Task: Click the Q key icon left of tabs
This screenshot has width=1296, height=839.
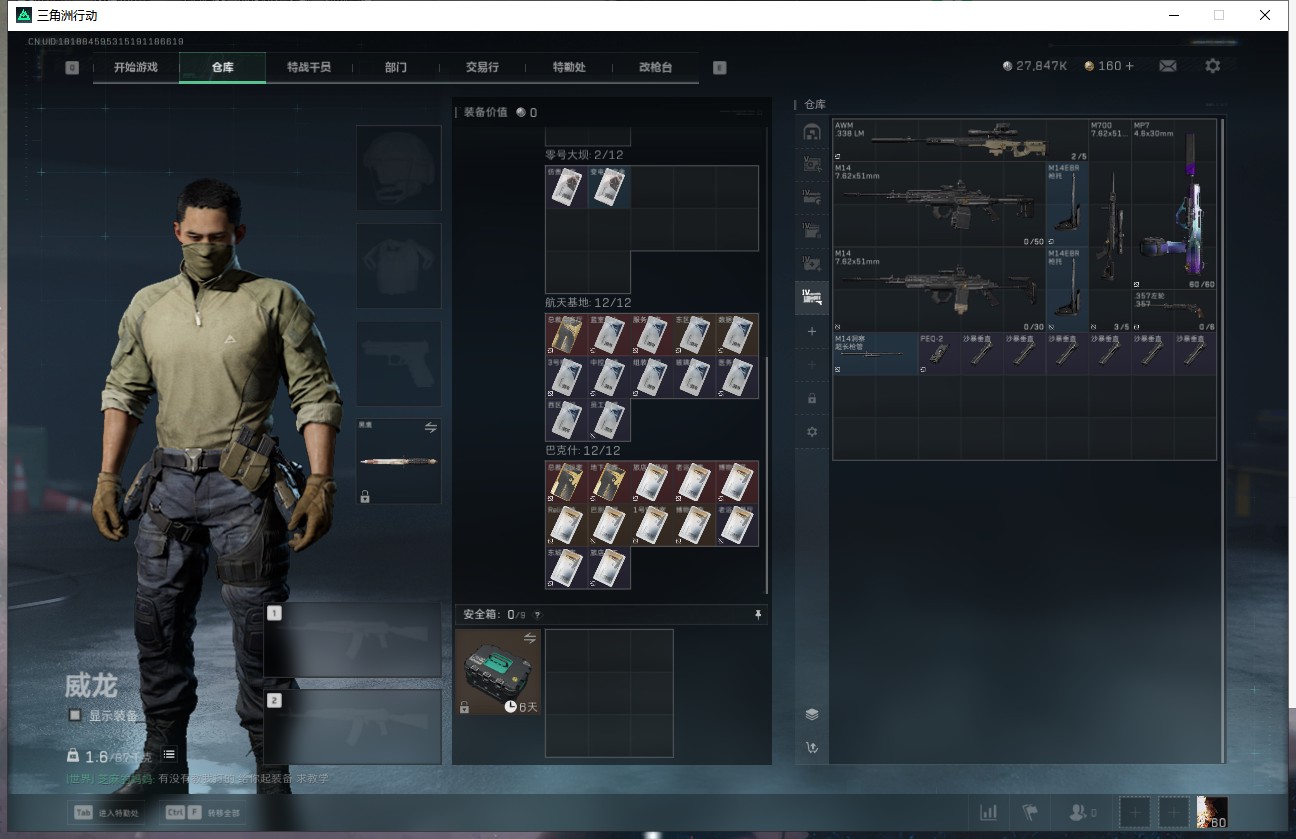Action: (x=72, y=68)
